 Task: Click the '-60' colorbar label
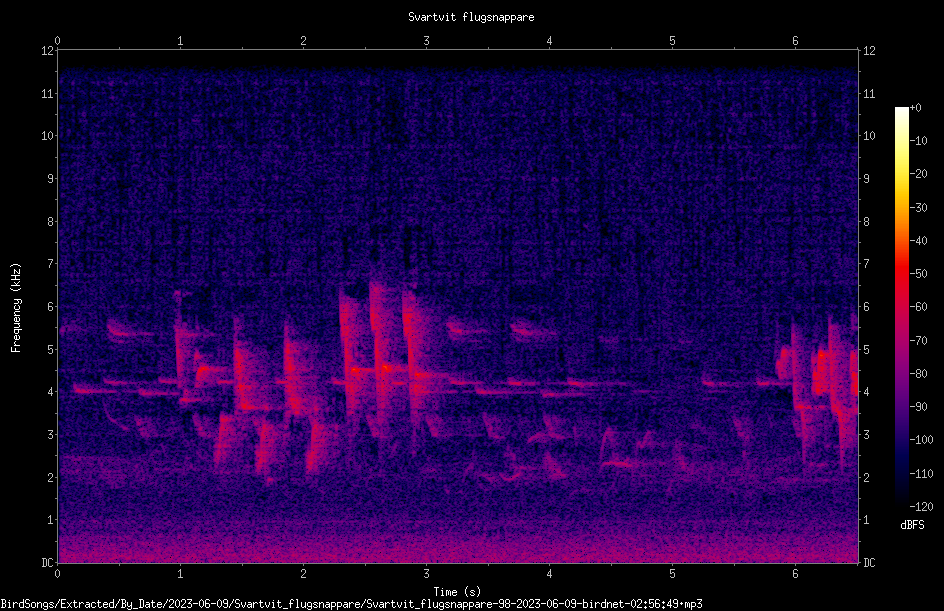coord(918,307)
